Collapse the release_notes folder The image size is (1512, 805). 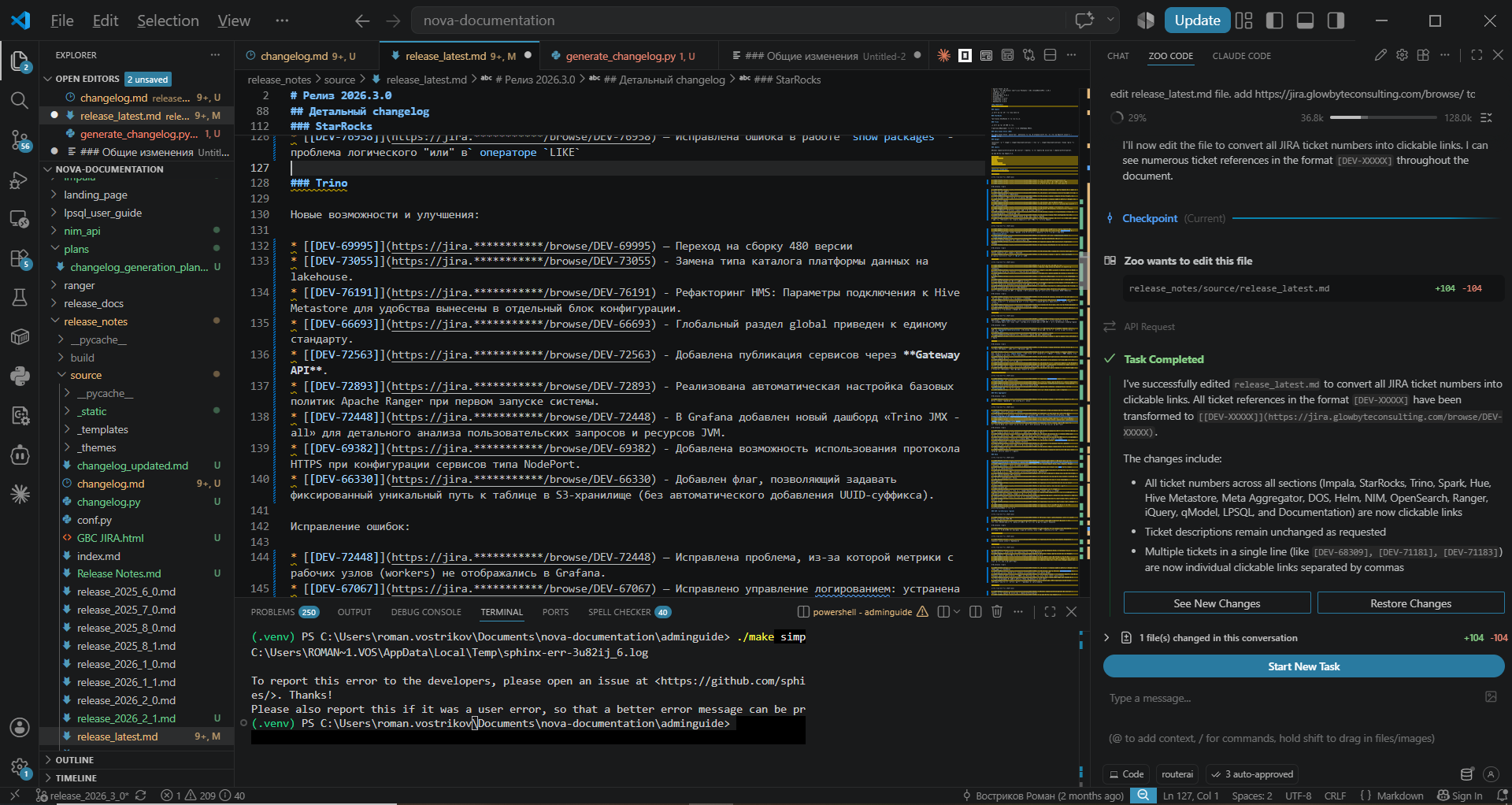pyautogui.click(x=95, y=321)
